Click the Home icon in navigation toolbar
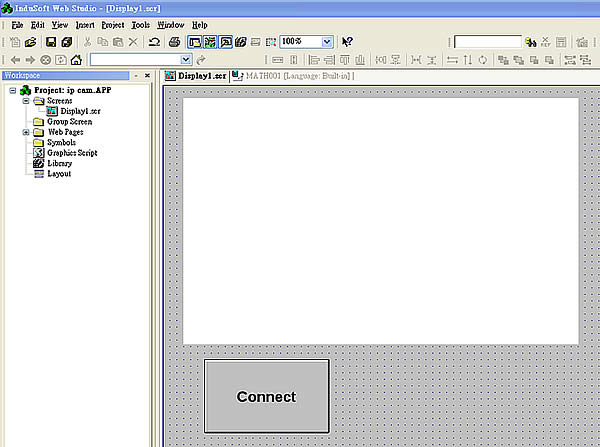This screenshot has height=447, width=600. pos(77,60)
